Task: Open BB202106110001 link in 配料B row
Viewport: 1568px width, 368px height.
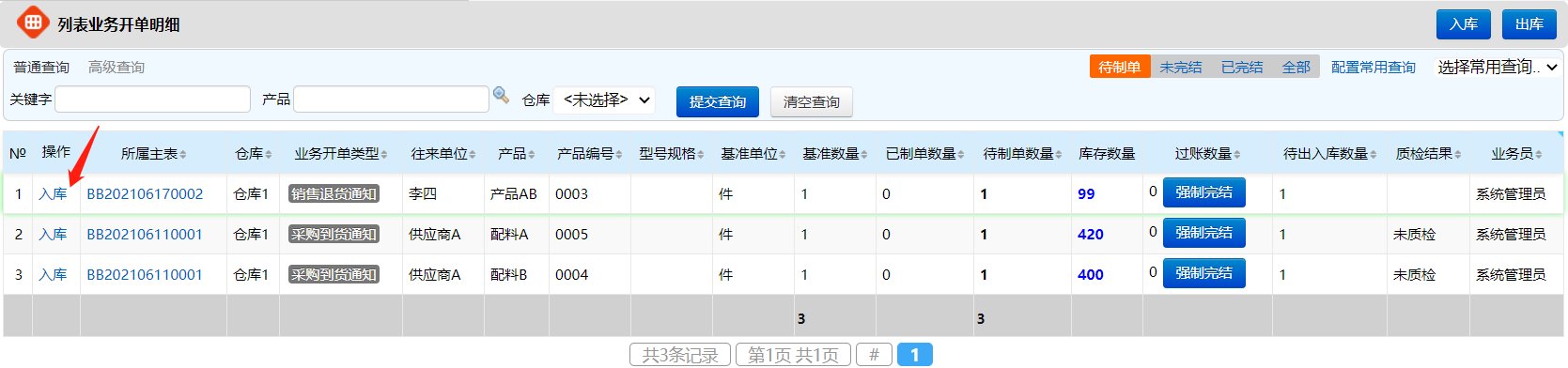Action: click(145, 275)
